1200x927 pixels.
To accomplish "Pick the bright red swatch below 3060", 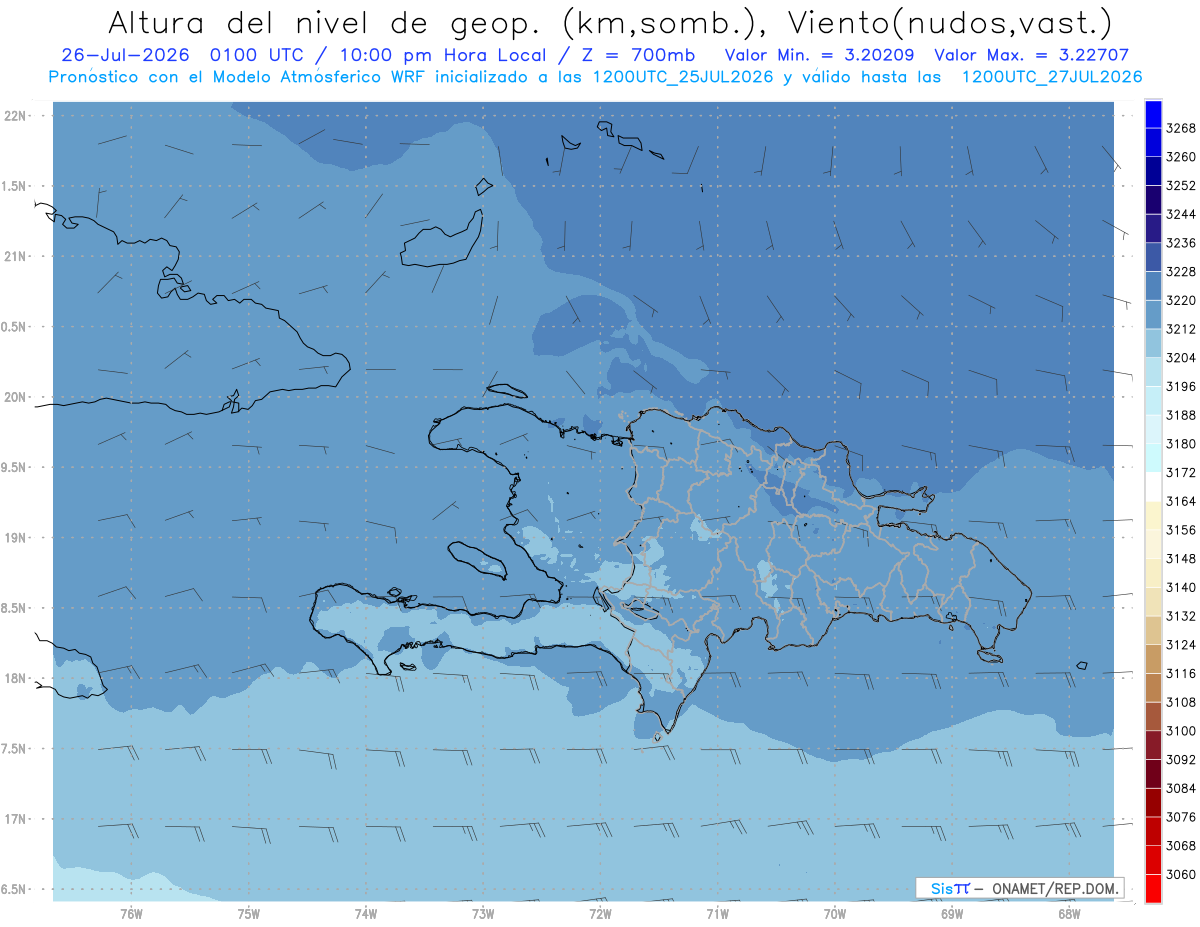I will (1153, 888).
